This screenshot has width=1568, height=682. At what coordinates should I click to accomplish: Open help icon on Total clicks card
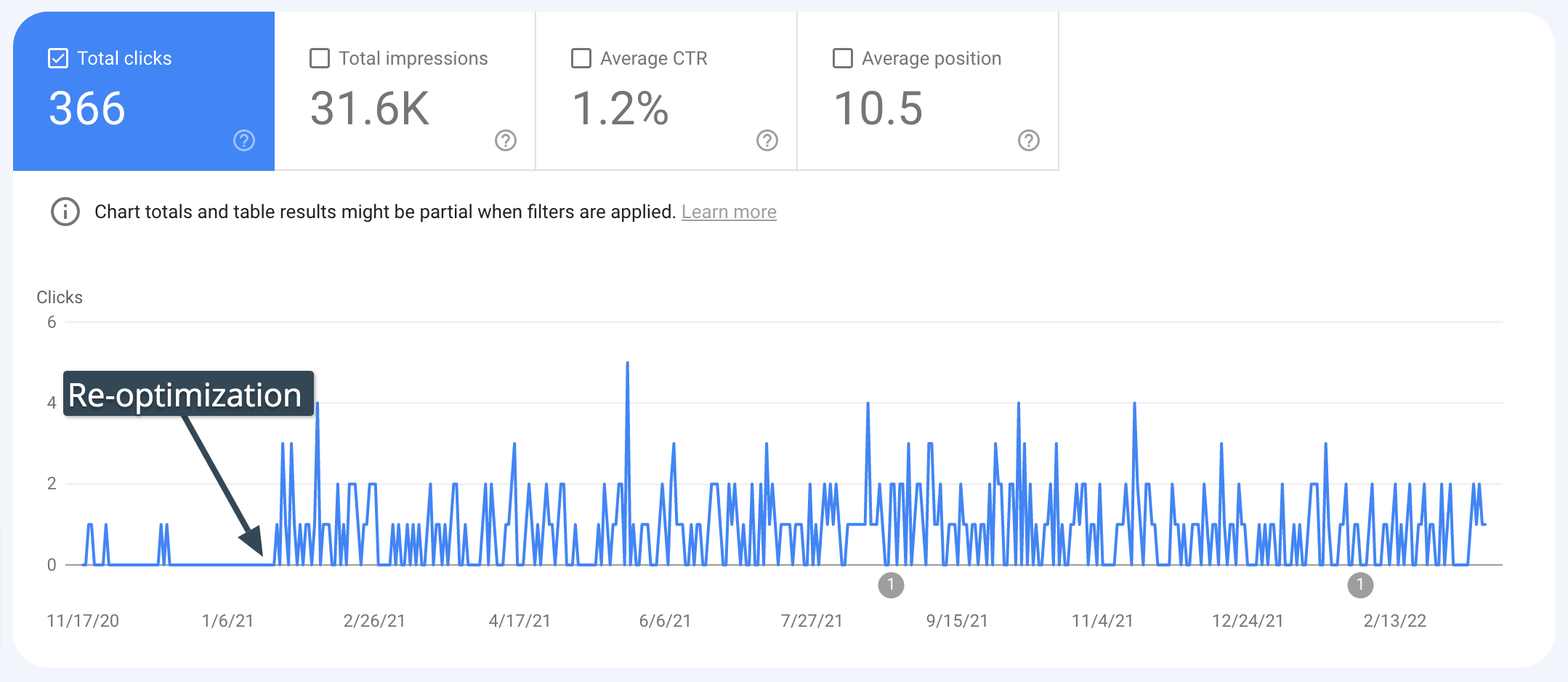[x=244, y=140]
